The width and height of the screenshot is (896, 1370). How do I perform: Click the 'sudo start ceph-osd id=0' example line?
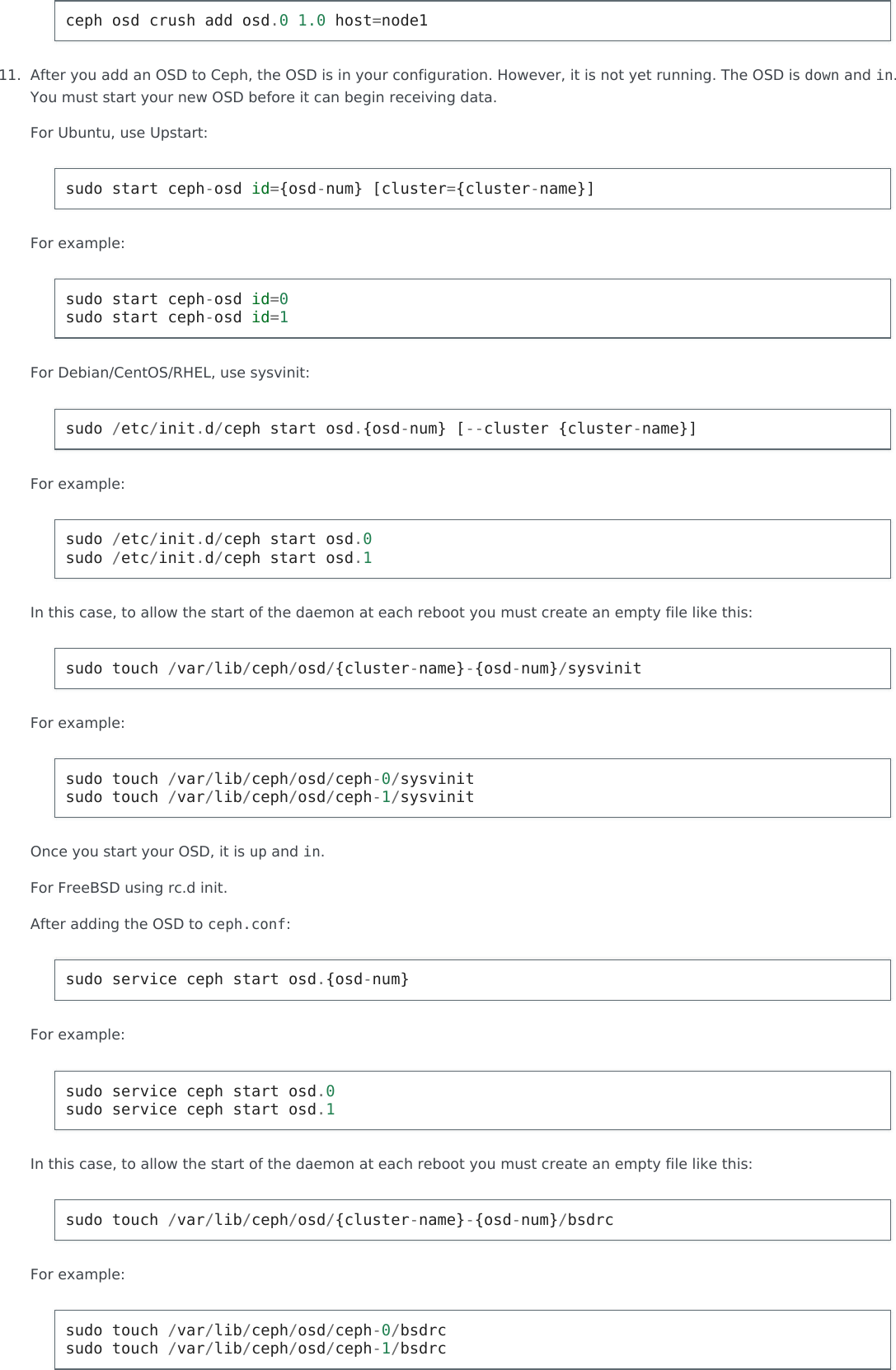176,299
